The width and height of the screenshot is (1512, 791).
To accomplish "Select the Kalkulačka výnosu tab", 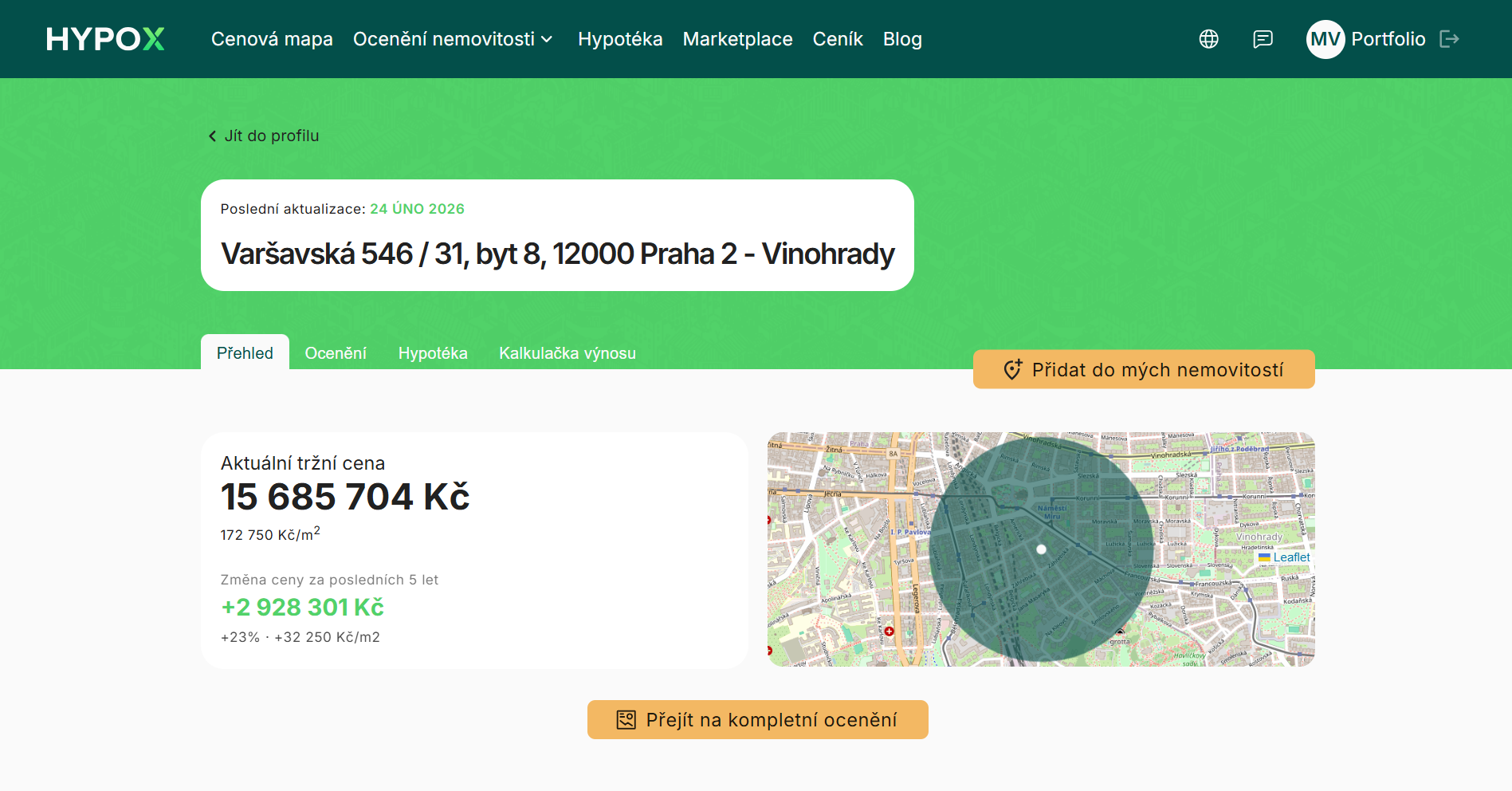I will pyautogui.click(x=567, y=353).
